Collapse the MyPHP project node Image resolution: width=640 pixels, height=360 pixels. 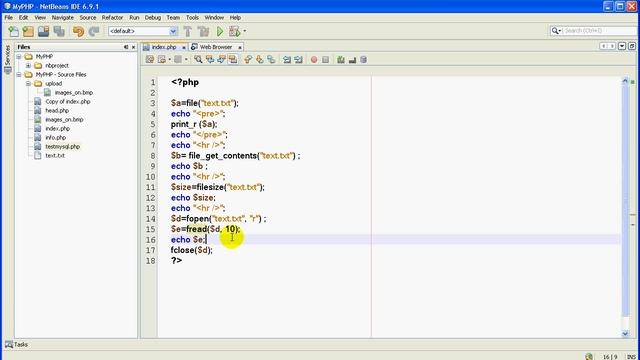(19, 56)
